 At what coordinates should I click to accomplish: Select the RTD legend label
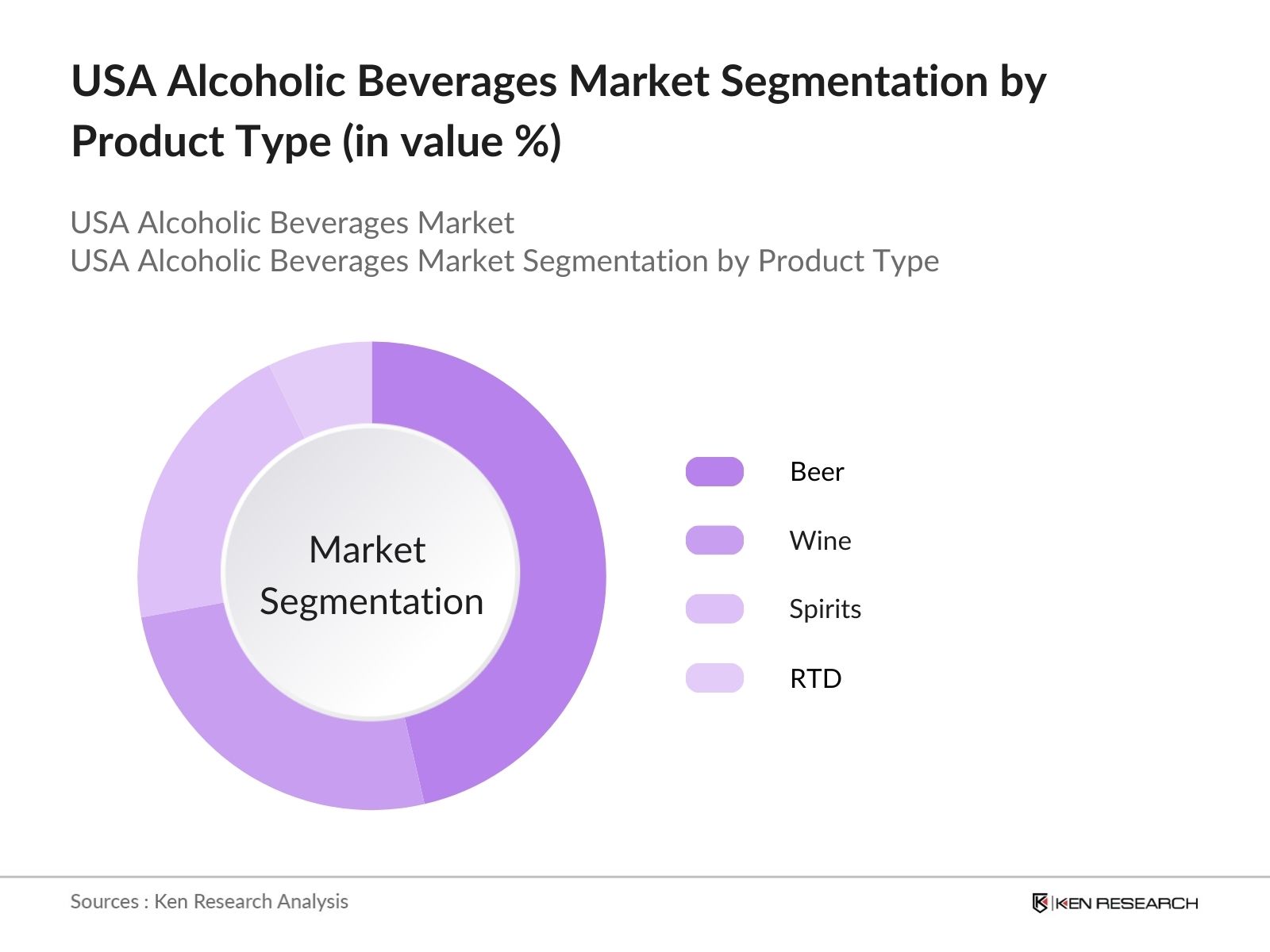click(x=815, y=679)
